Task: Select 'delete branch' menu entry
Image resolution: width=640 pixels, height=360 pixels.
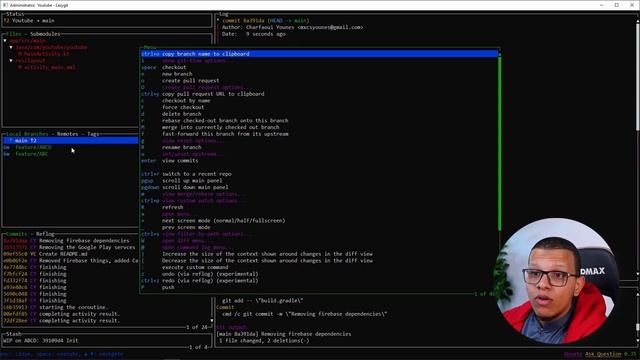Action: [x=182, y=114]
